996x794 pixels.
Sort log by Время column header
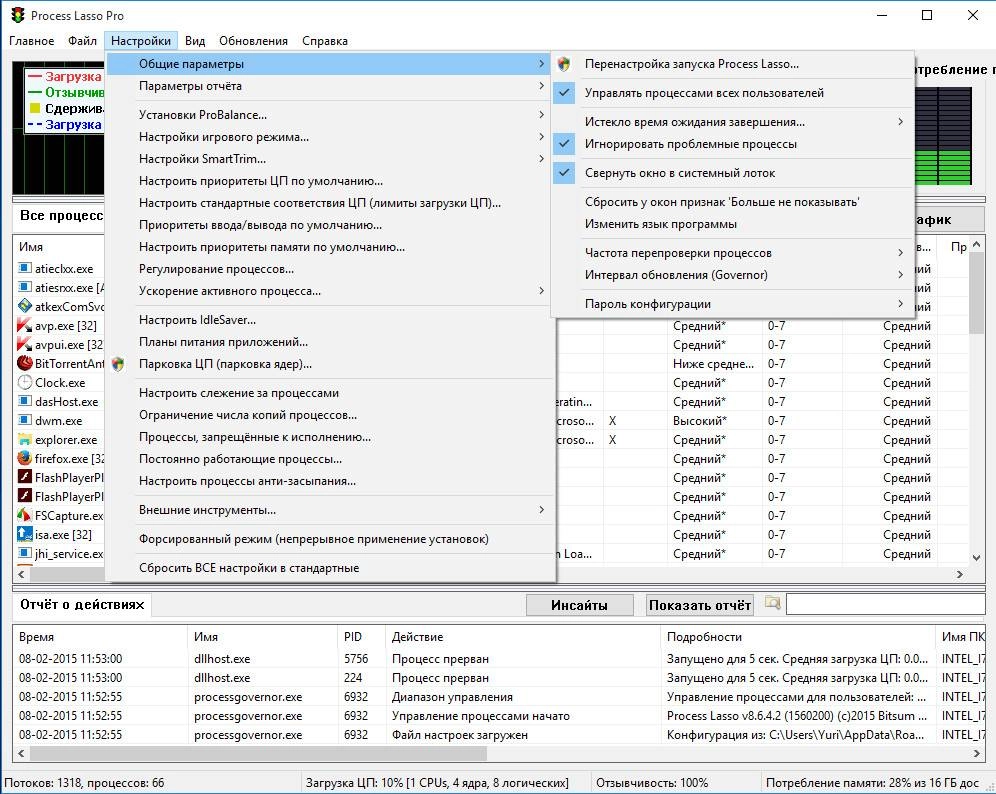[x=100, y=636]
